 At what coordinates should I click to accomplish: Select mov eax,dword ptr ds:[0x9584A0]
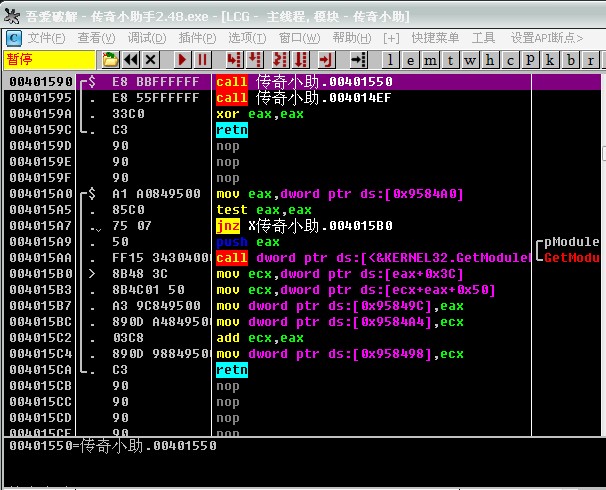[340, 194]
